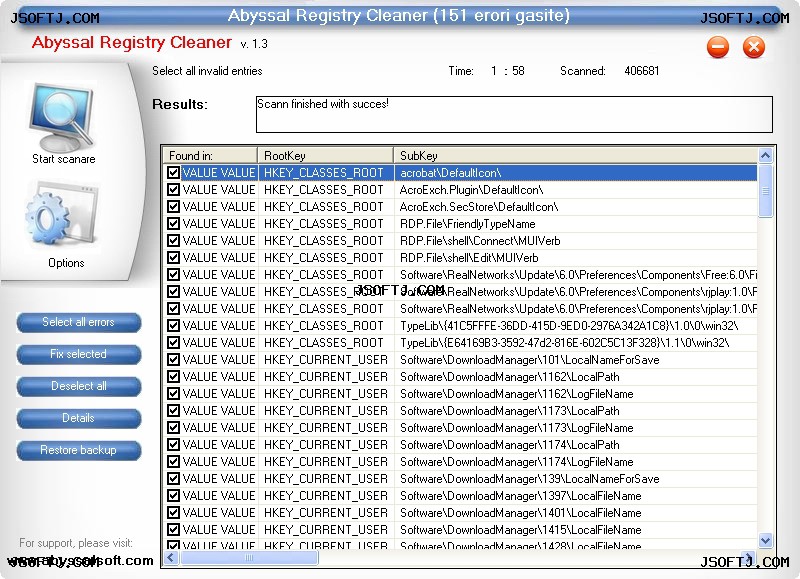
Task: Sort by the RootKey column header
Action: point(326,156)
